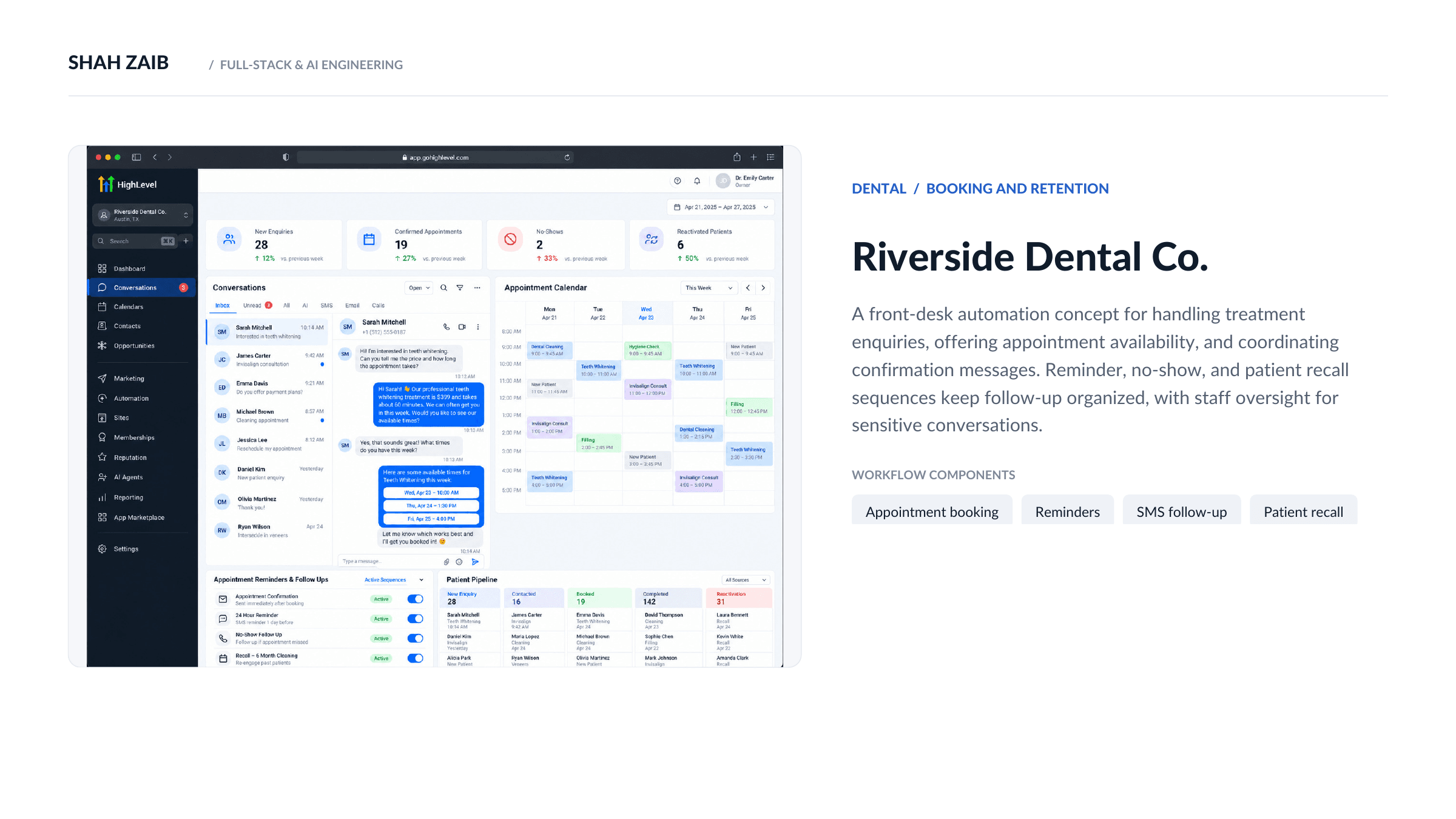The image size is (1456, 819).
Task: Open the notifications bell
Action: 697,181
